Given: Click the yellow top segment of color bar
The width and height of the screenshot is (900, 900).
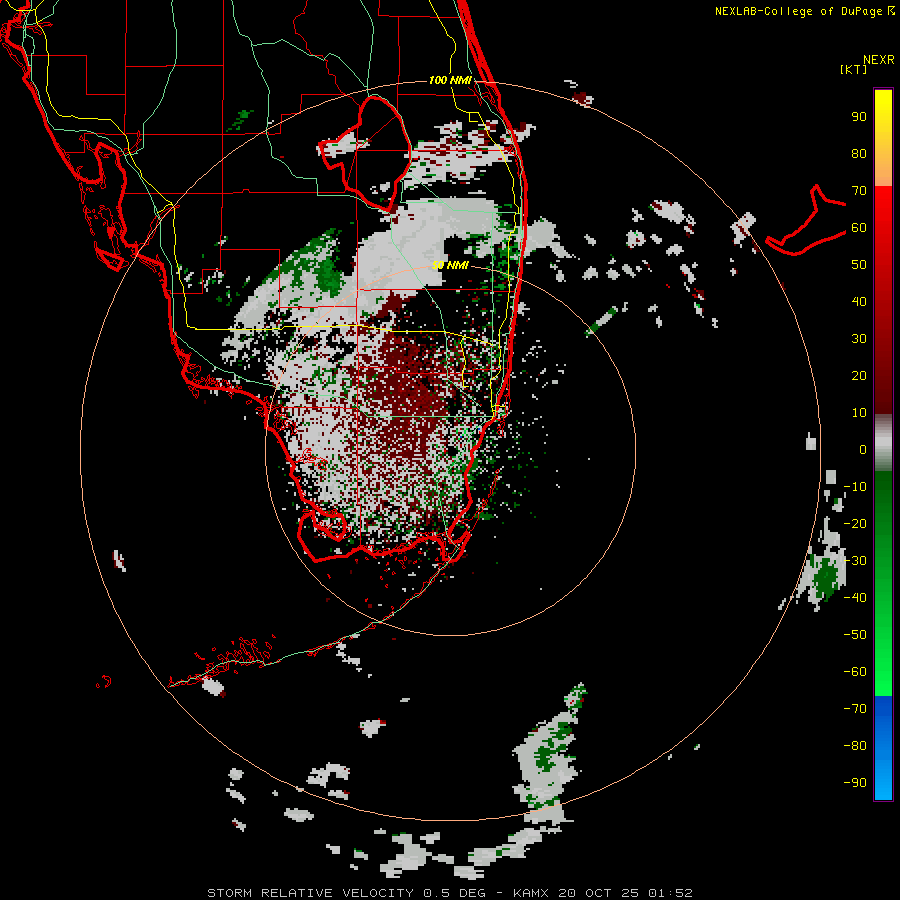Looking at the screenshot, I should 883,137.
